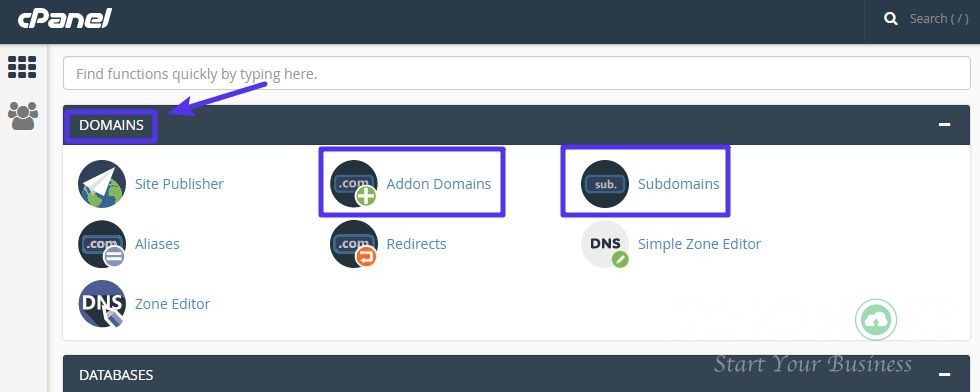Open the Aliases link

158,244
